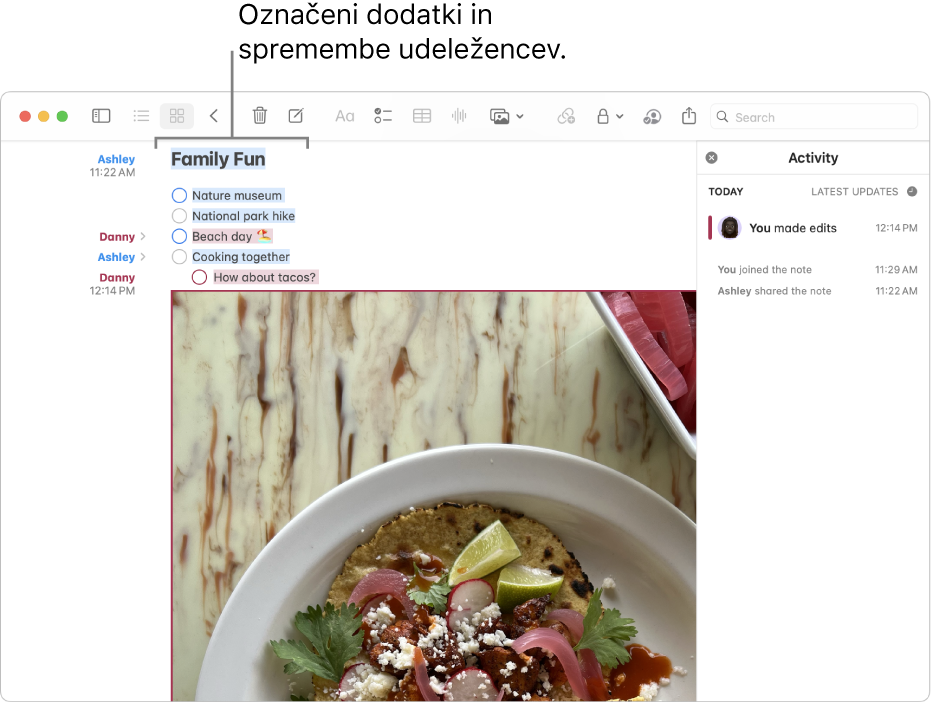Viewport: 931px width, 705px height.
Task: Click the Search field
Action: [814, 117]
